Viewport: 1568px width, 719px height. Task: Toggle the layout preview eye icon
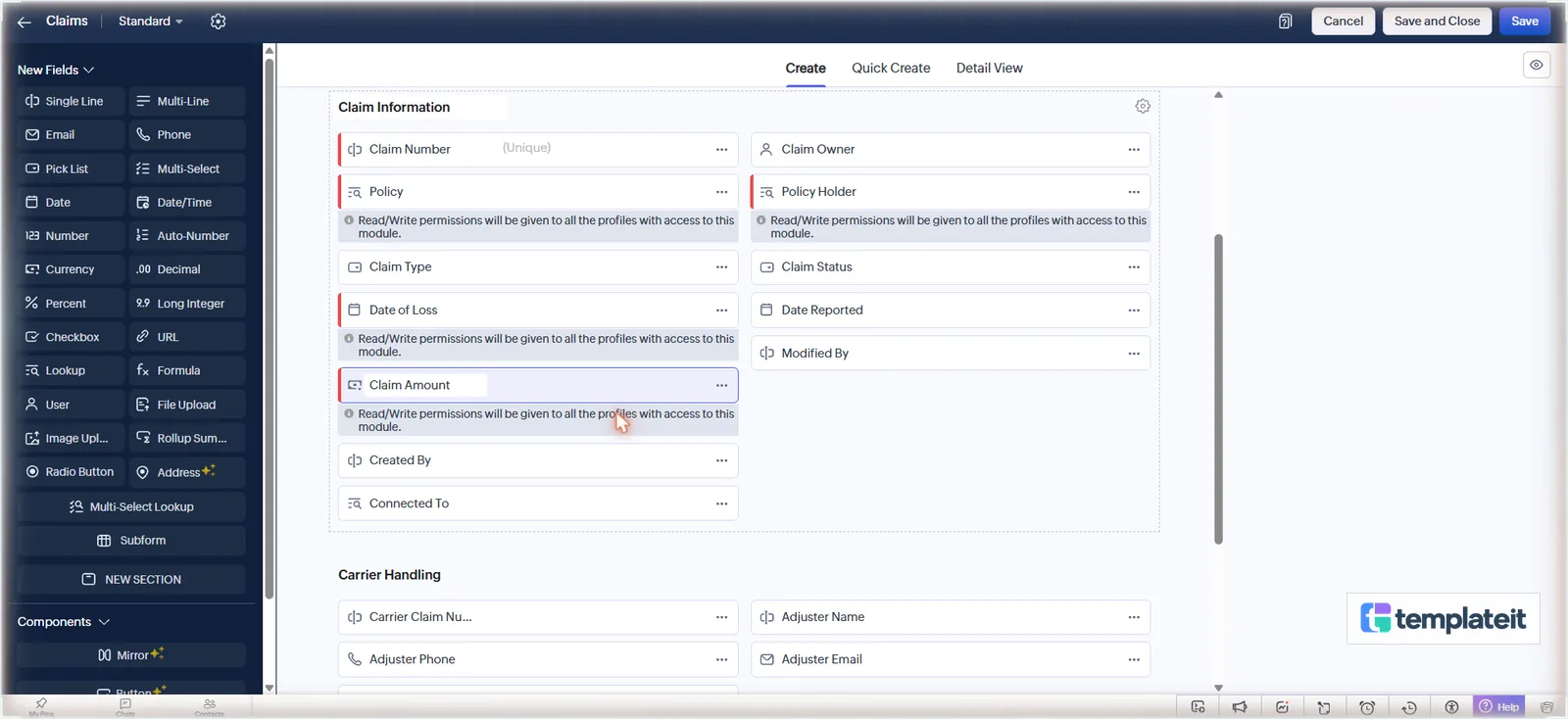pyautogui.click(x=1537, y=65)
